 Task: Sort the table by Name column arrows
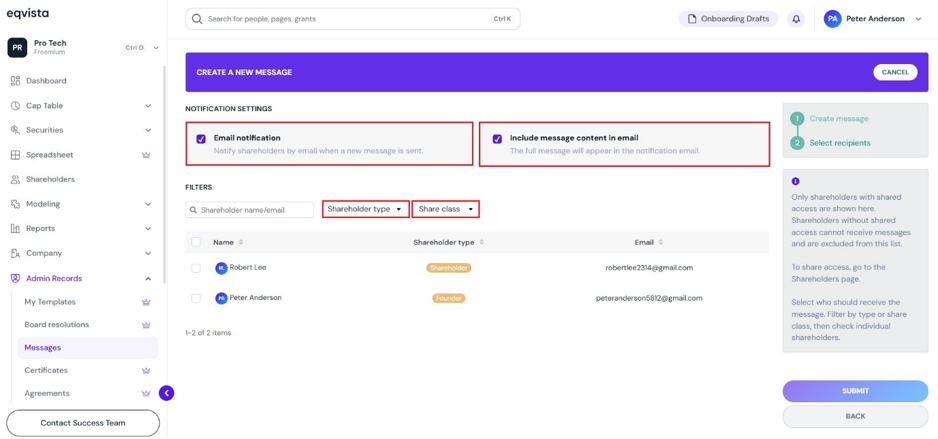point(241,242)
